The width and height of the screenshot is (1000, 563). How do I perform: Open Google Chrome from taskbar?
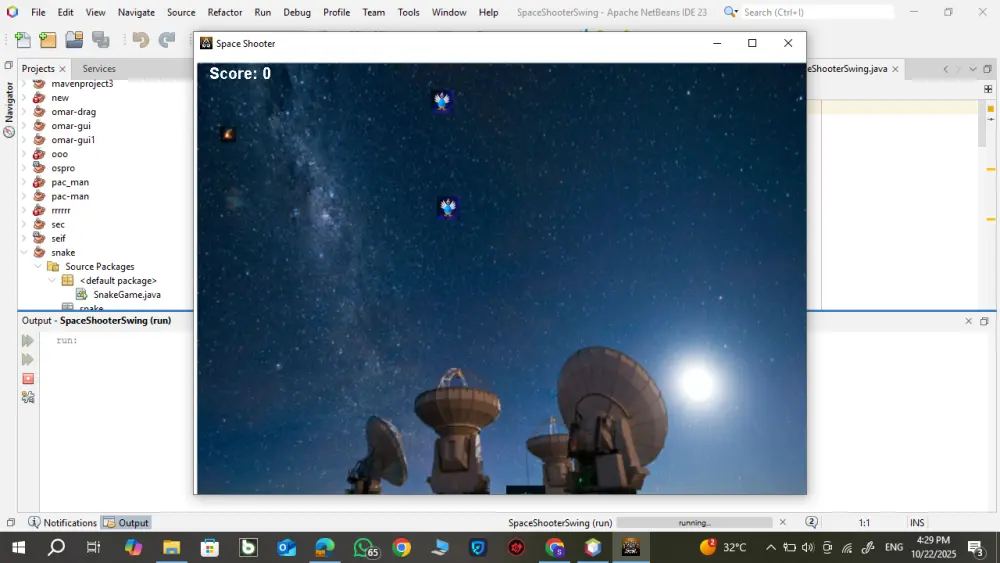pyautogui.click(x=402, y=547)
